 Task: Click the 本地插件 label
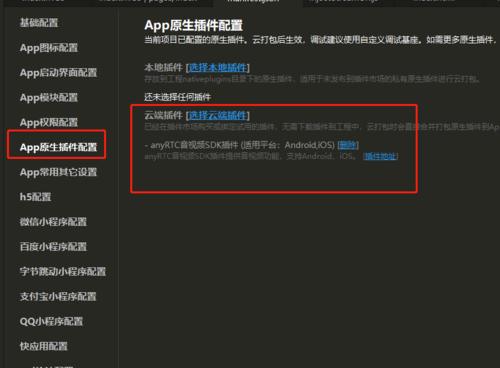[x=163, y=68]
